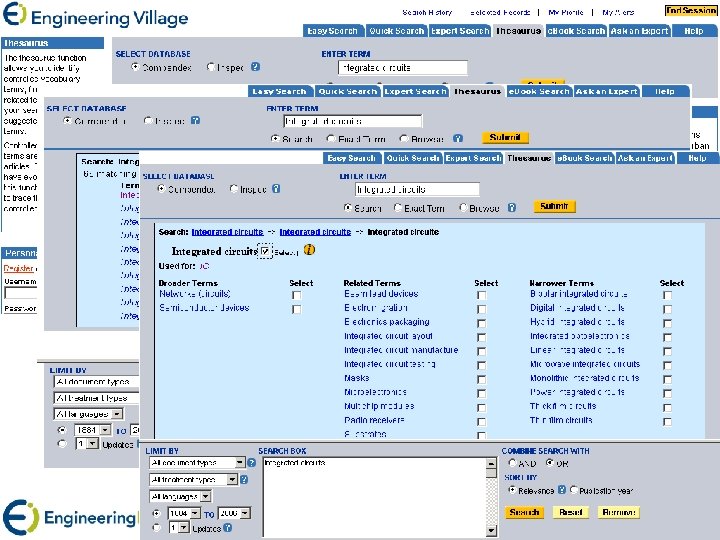720x540 pixels.
Task: Open the Updates count dropdown in front window
Action: pyautogui.click(x=179, y=528)
